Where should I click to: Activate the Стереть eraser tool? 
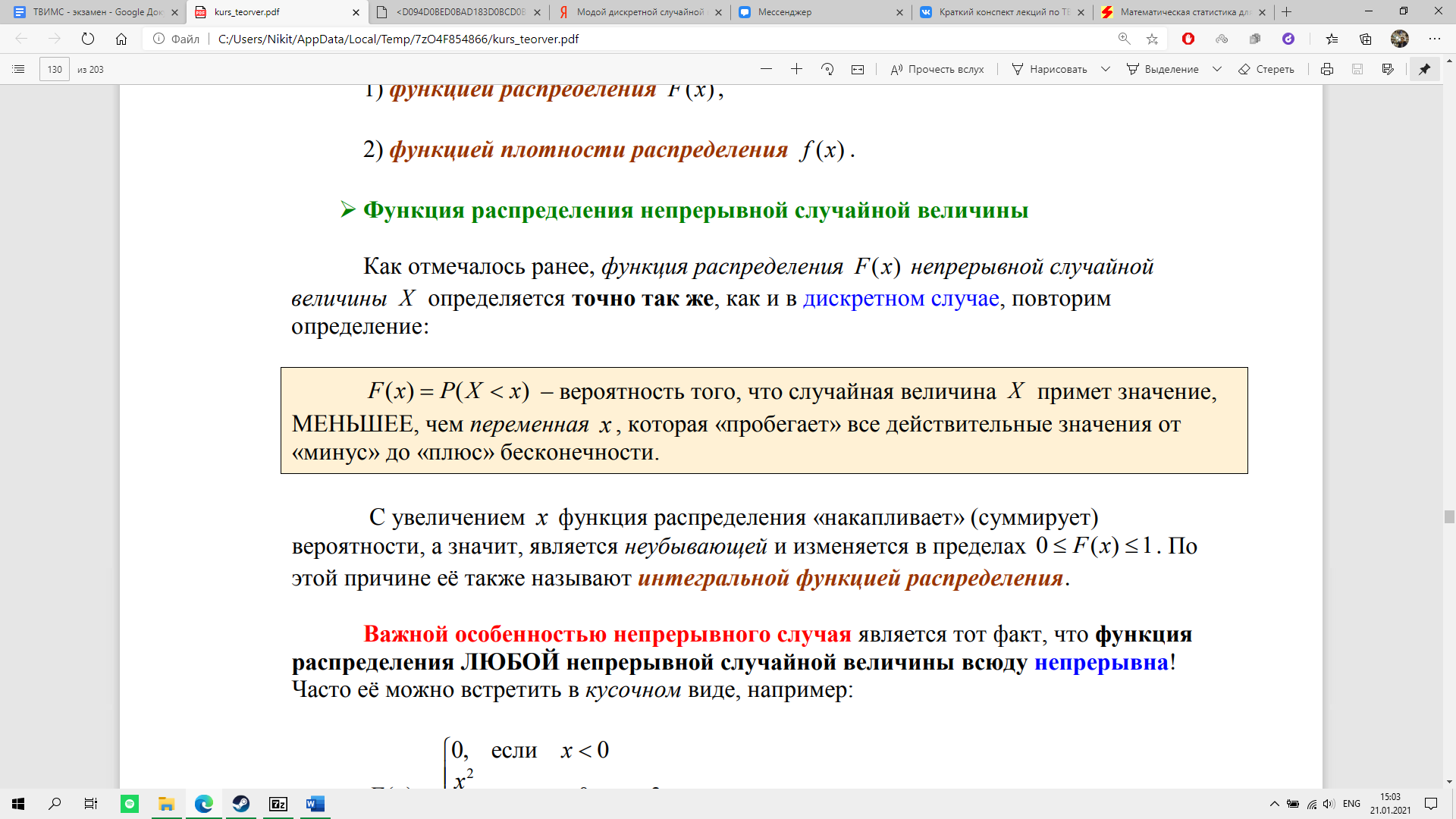1266,69
